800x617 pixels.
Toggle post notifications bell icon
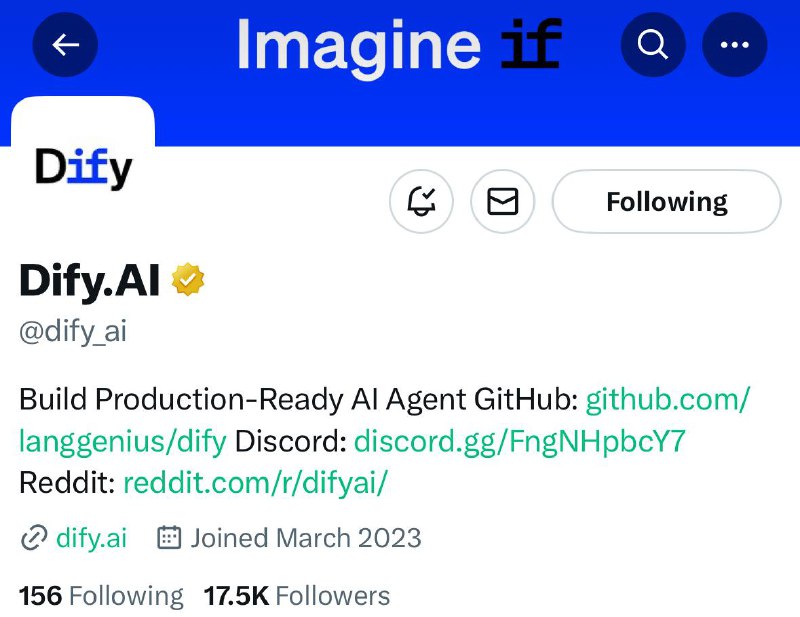[421, 201]
